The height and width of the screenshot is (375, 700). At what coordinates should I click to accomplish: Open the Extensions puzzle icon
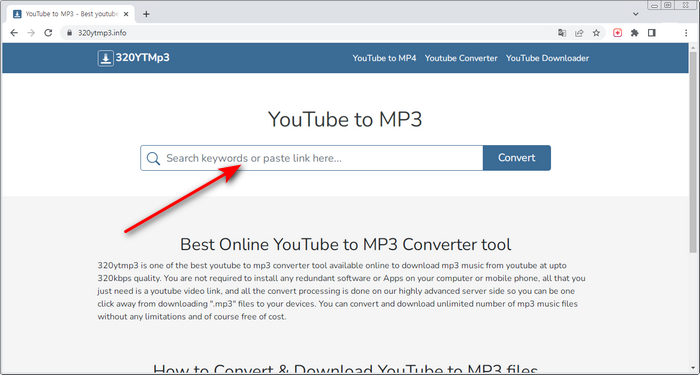pyautogui.click(x=634, y=33)
